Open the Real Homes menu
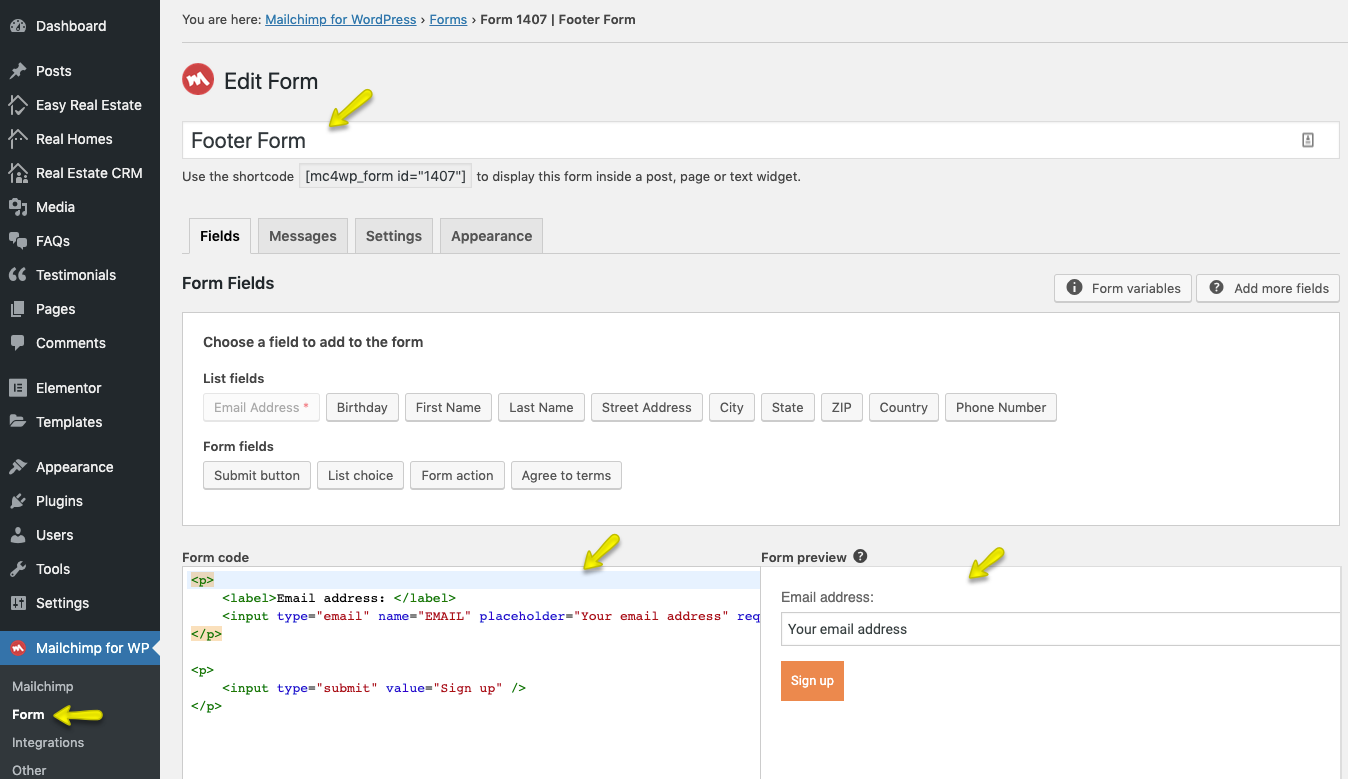 pyautogui.click(x=80, y=139)
